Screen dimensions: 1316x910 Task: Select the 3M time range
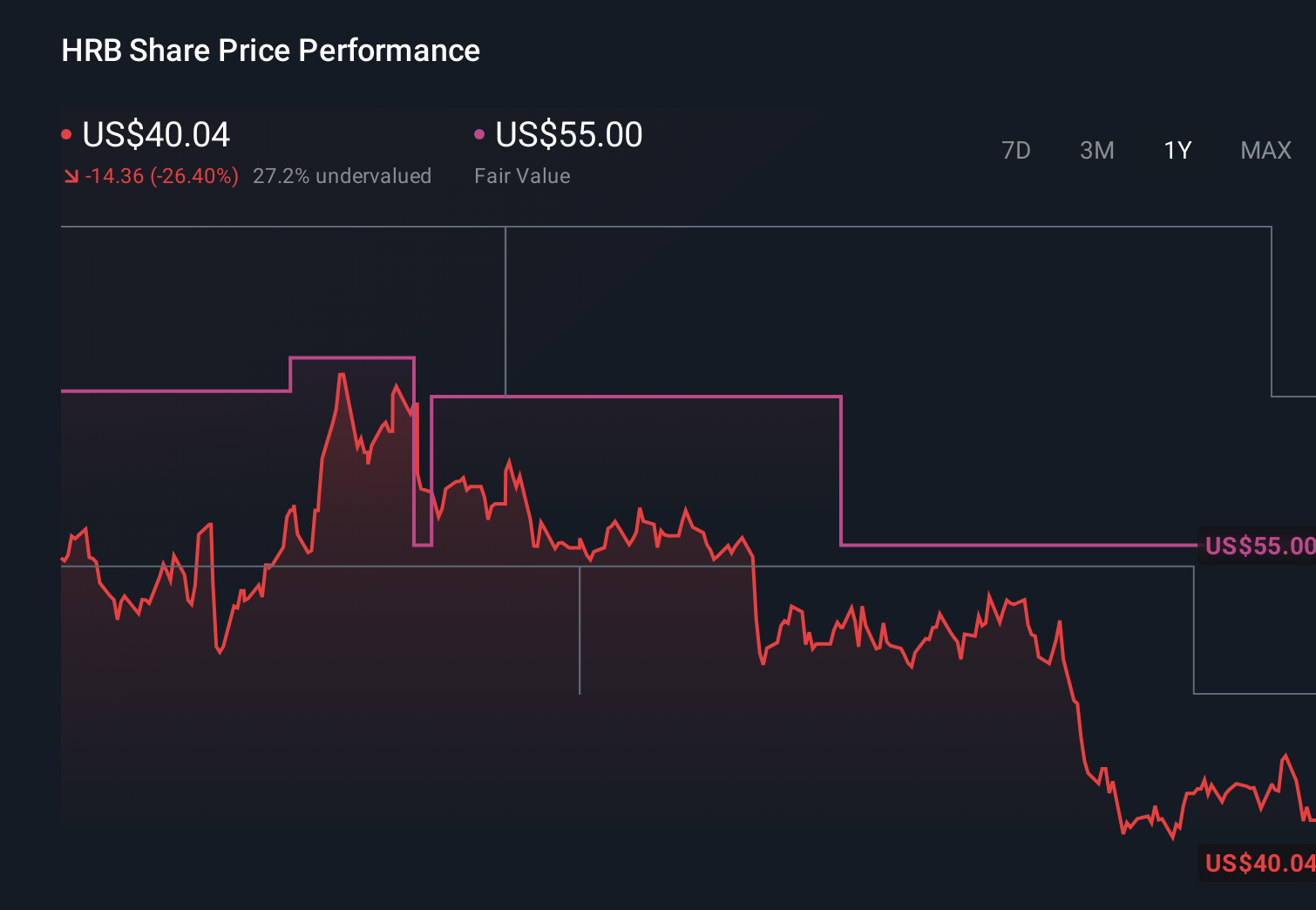1096,150
